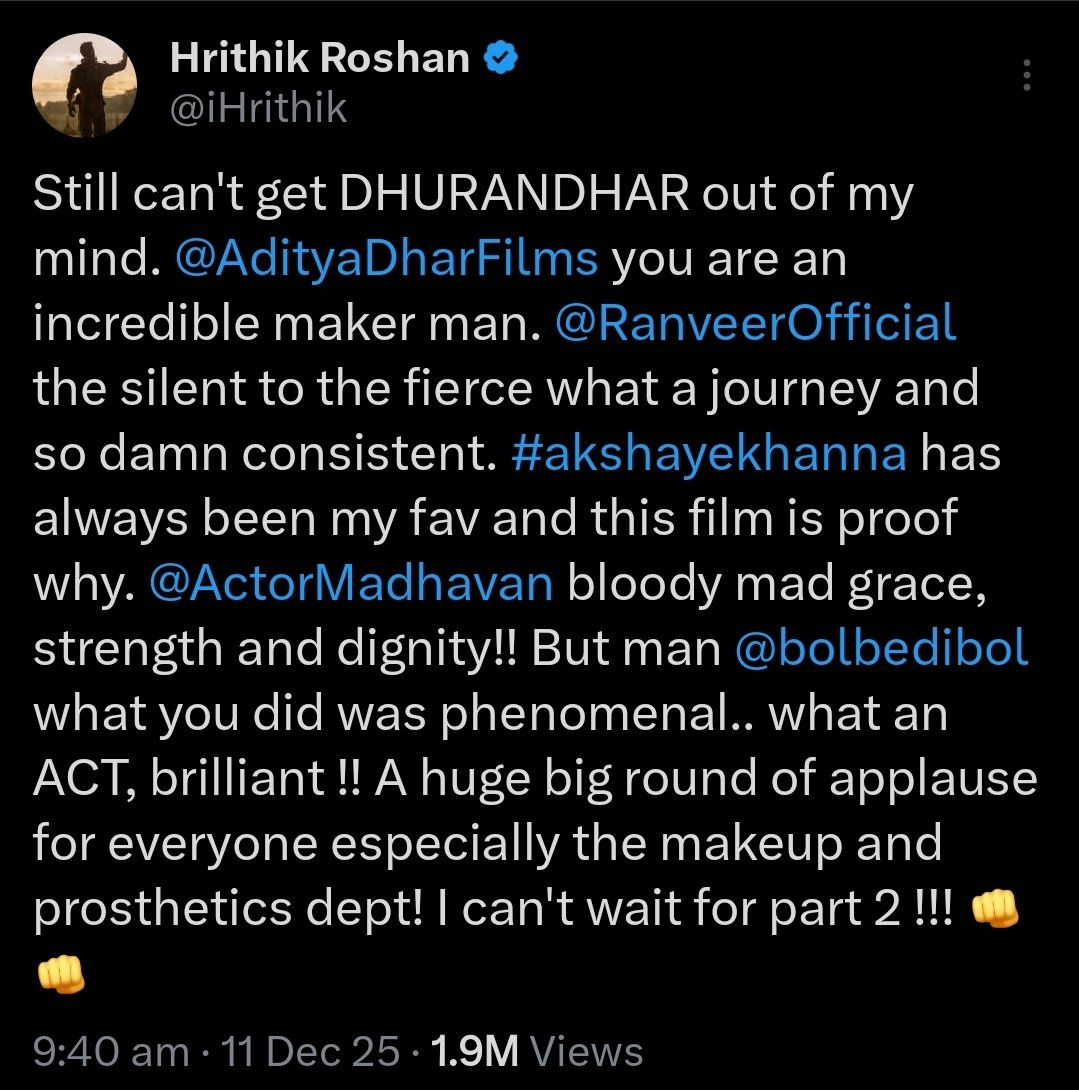Open the @RanveerOfficial mention
The image size is (1079, 1090).
pyautogui.click(x=755, y=324)
